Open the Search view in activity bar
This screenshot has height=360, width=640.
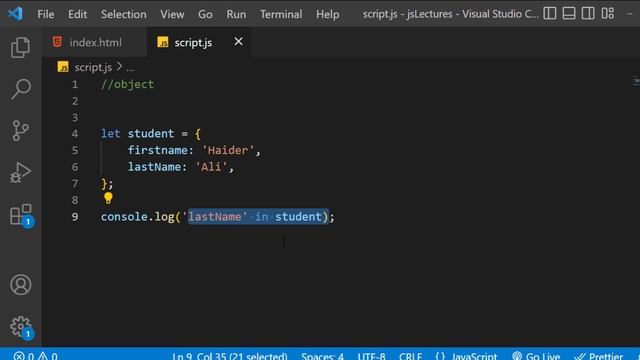click(20, 89)
